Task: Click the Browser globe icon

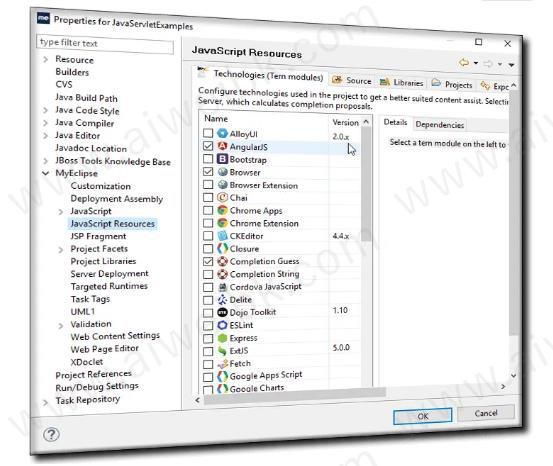Action: [222, 172]
